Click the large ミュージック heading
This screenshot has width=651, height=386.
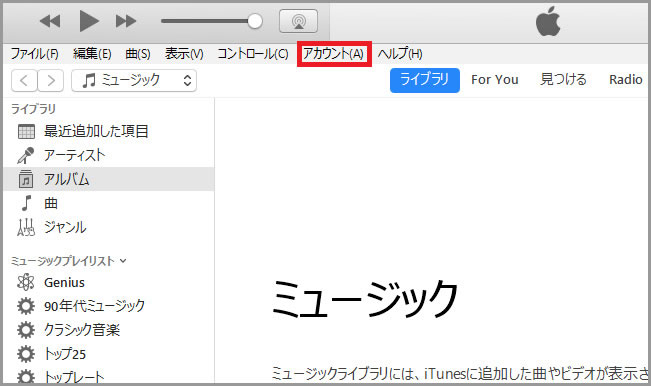click(x=365, y=299)
